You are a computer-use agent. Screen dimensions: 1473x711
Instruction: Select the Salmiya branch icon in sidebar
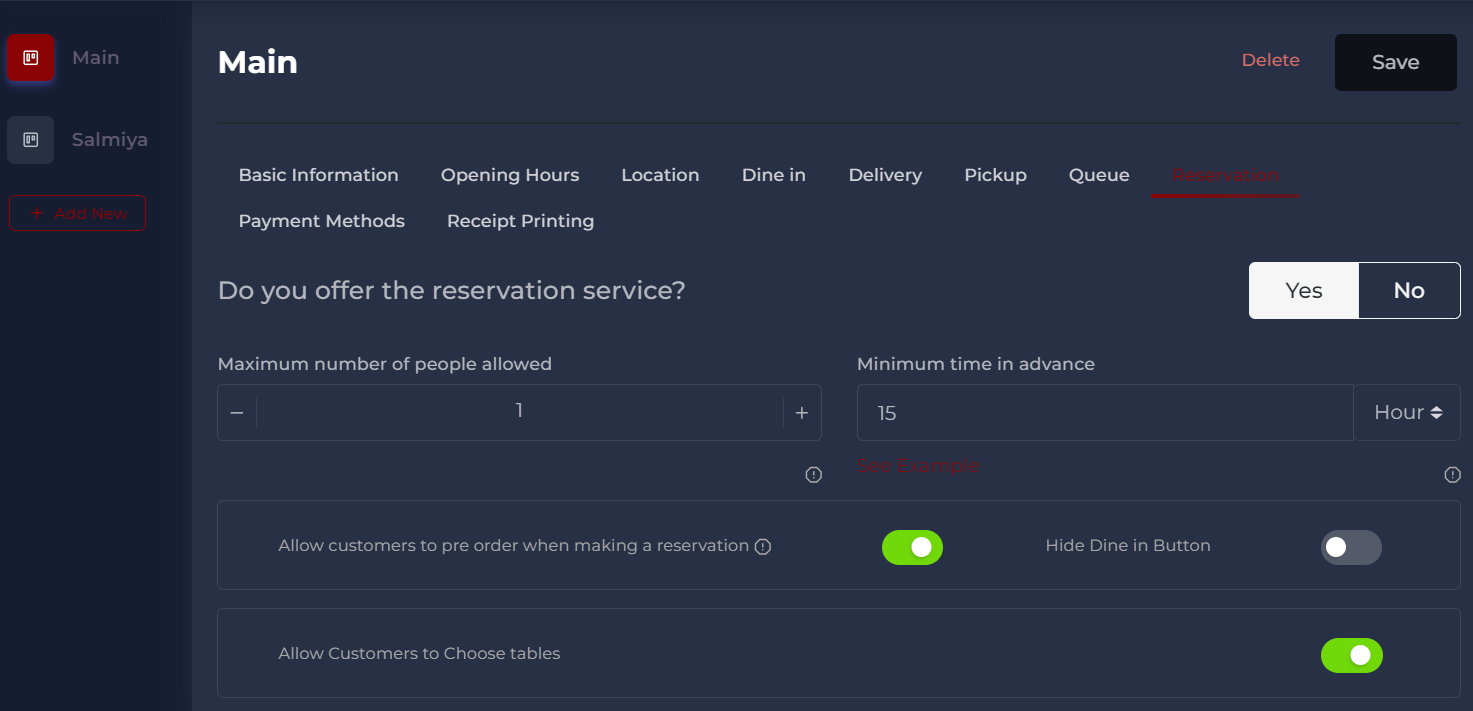pyautogui.click(x=31, y=139)
